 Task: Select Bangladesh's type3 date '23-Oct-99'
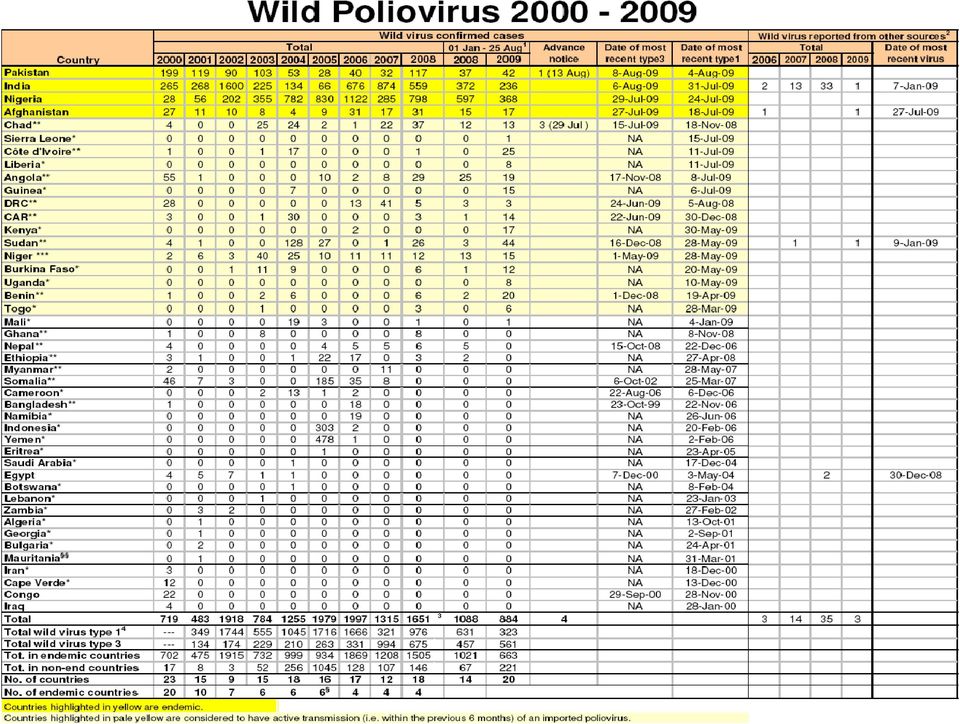[x=635, y=405]
